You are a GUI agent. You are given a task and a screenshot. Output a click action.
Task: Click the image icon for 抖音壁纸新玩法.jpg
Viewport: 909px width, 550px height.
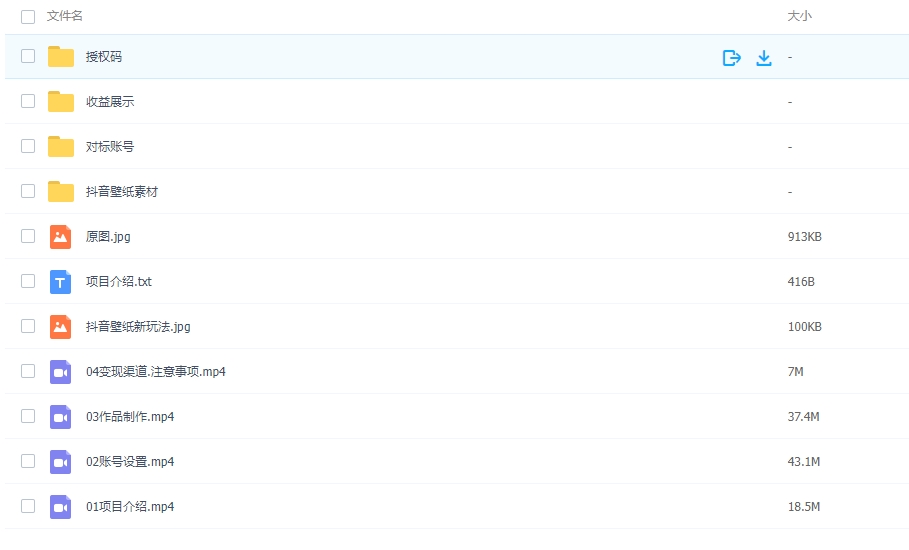point(61,326)
